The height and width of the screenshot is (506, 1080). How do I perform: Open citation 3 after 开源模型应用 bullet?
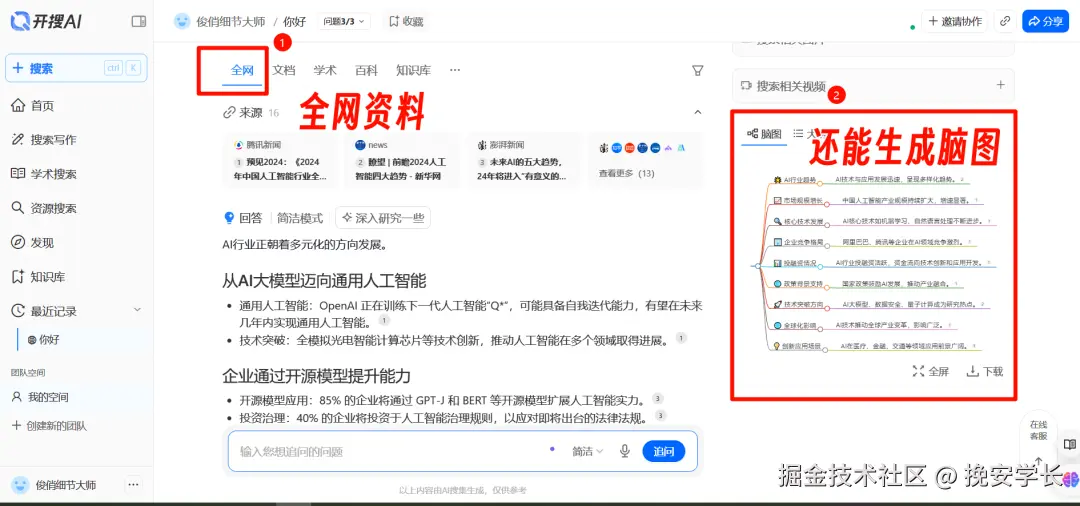click(658, 399)
